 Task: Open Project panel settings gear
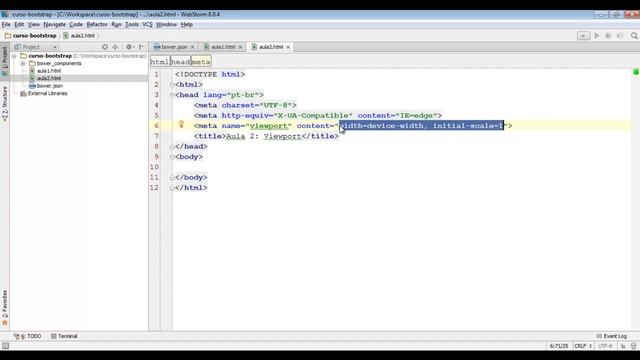pyautogui.click(x=129, y=47)
